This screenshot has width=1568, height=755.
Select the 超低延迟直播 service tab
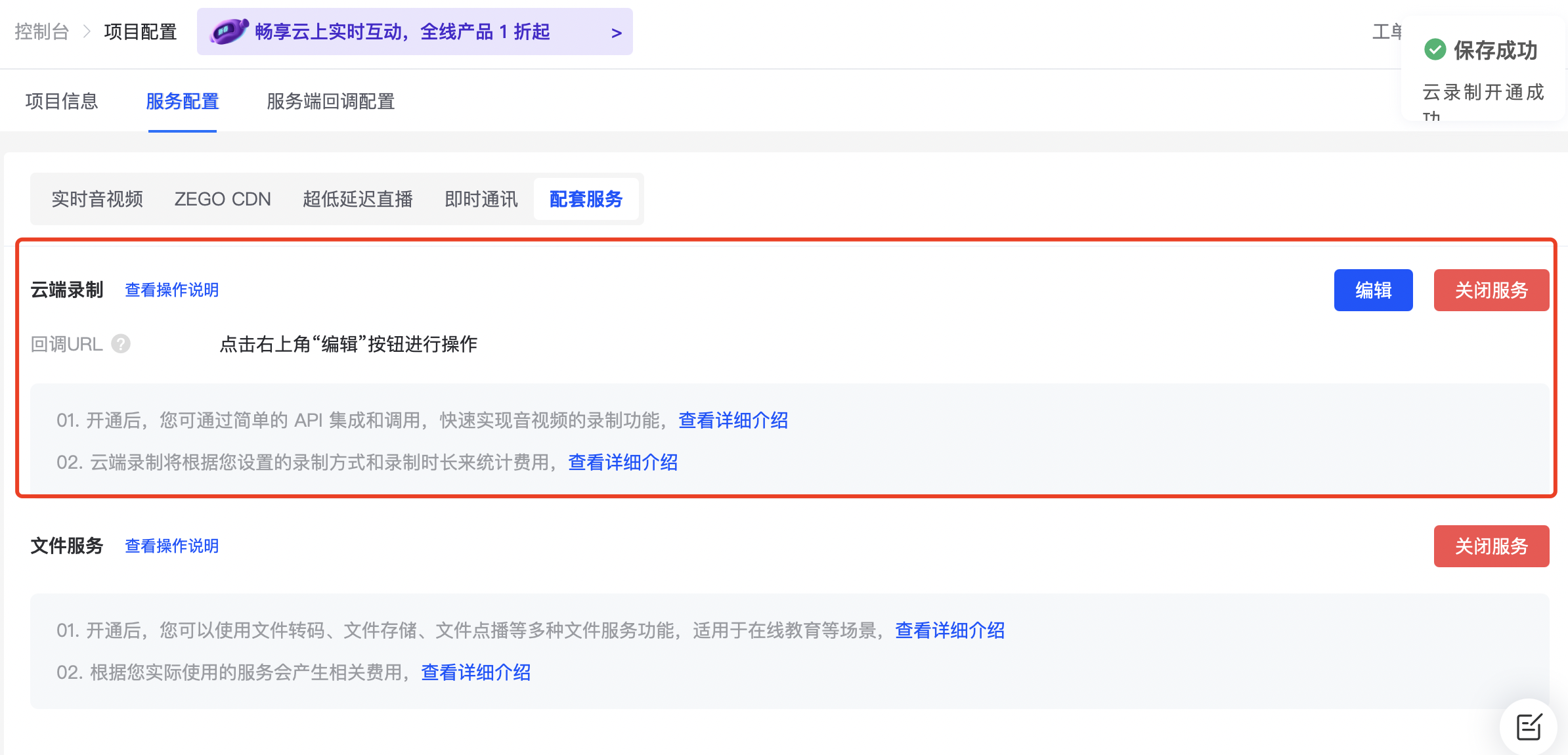(x=357, y=199)
